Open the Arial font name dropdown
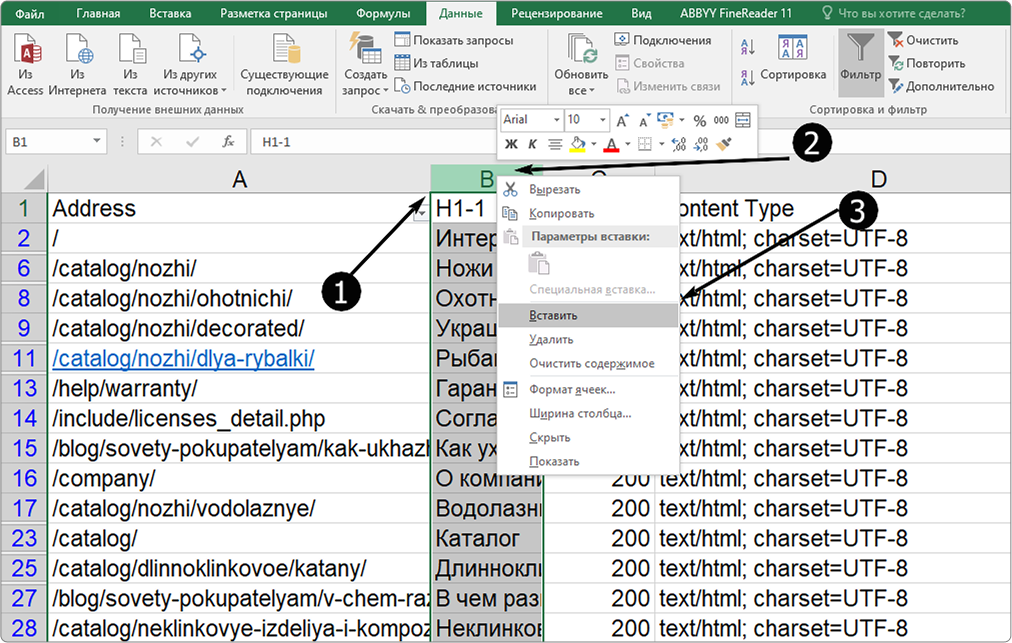 pos(556,120)
